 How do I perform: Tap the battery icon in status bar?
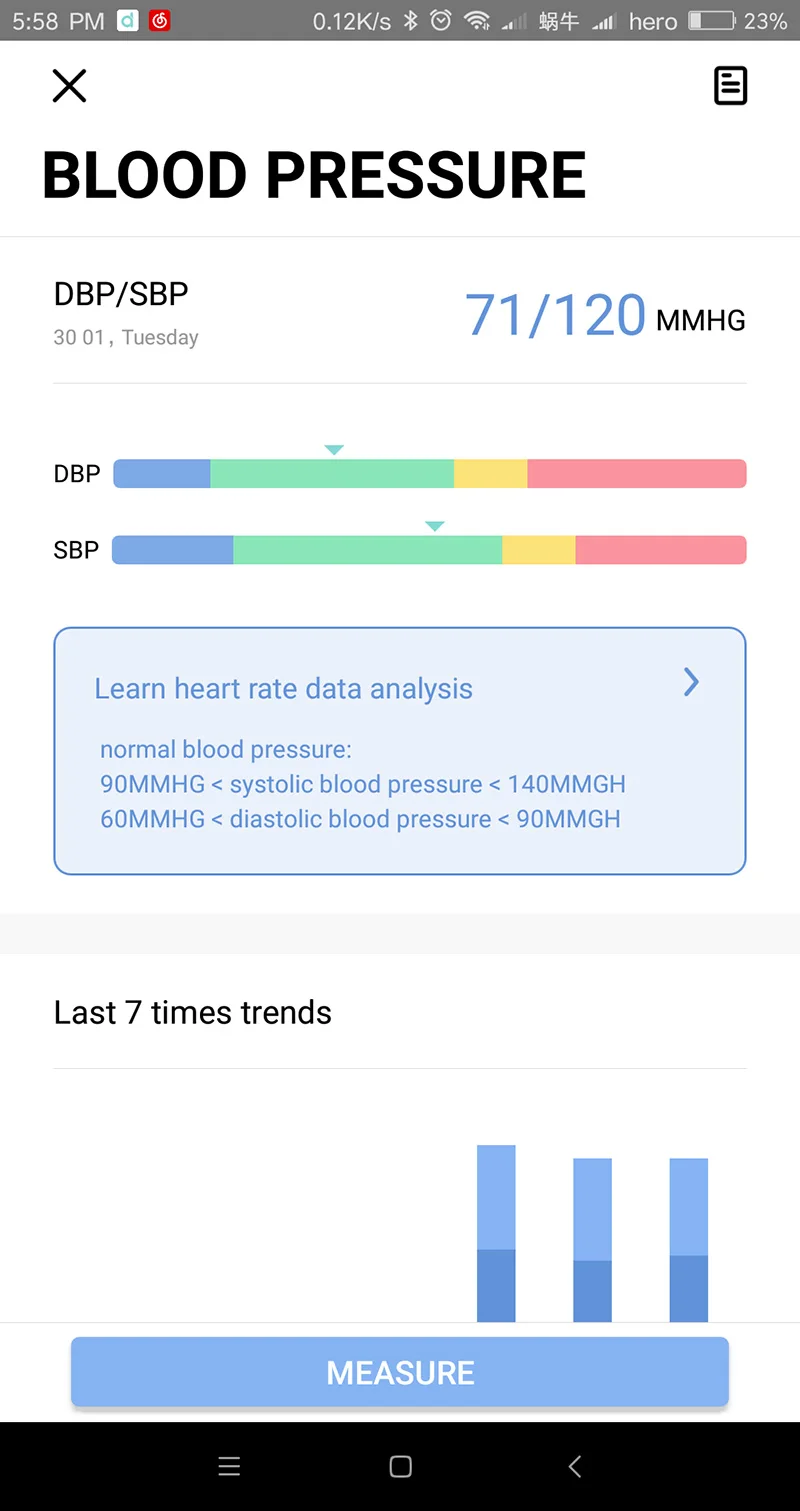click(x=712, y=20)
